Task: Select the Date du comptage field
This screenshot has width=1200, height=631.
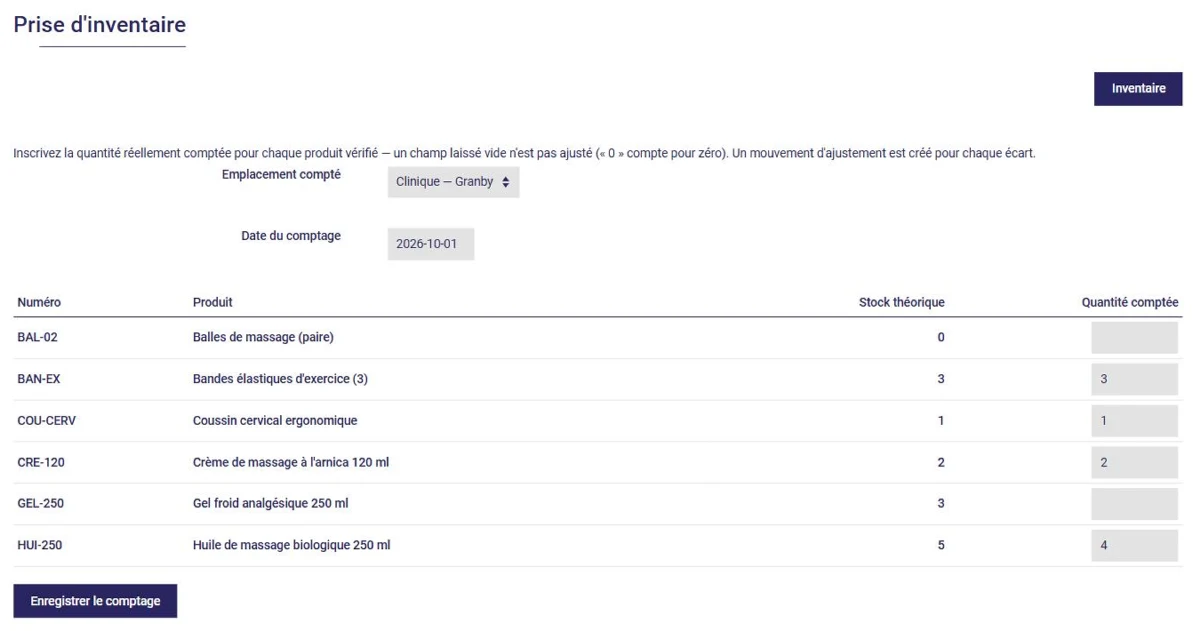Action: click(431, 244)
